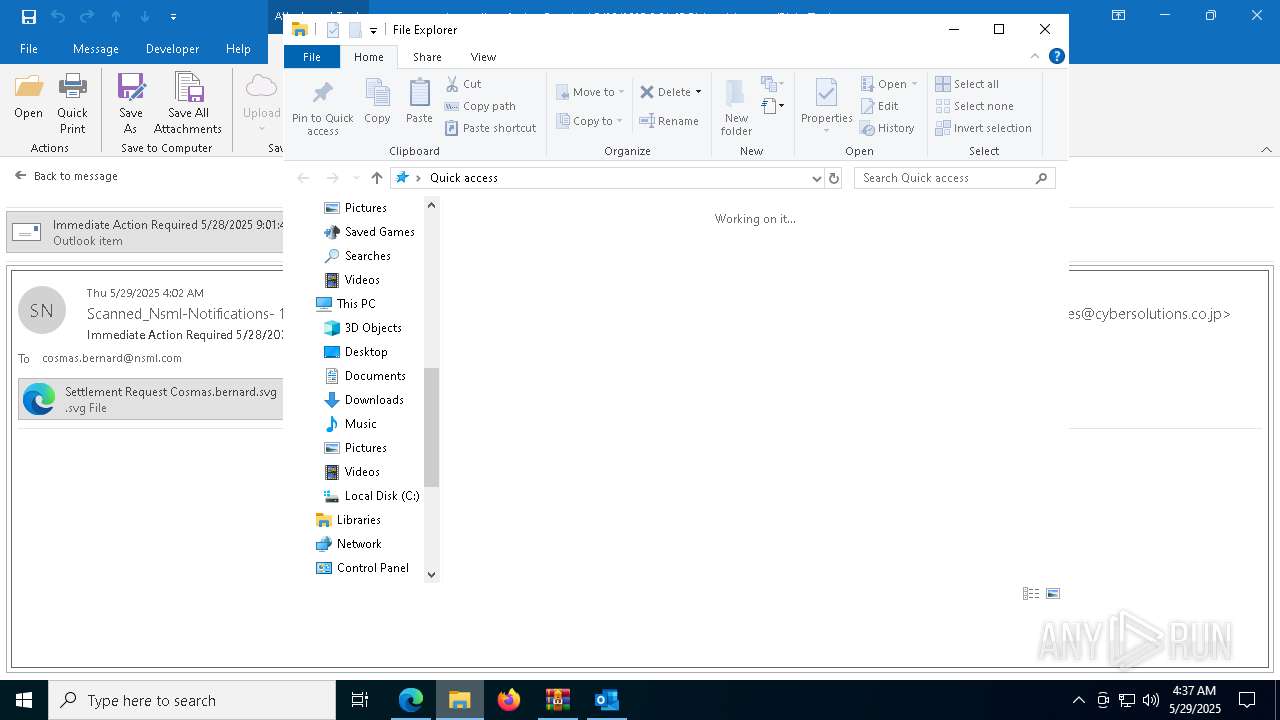Image resolution: width=1280 pixels, height=720 pixels.
Task: Switch to large thumbnails view icon
Action: click(1053, 594)
